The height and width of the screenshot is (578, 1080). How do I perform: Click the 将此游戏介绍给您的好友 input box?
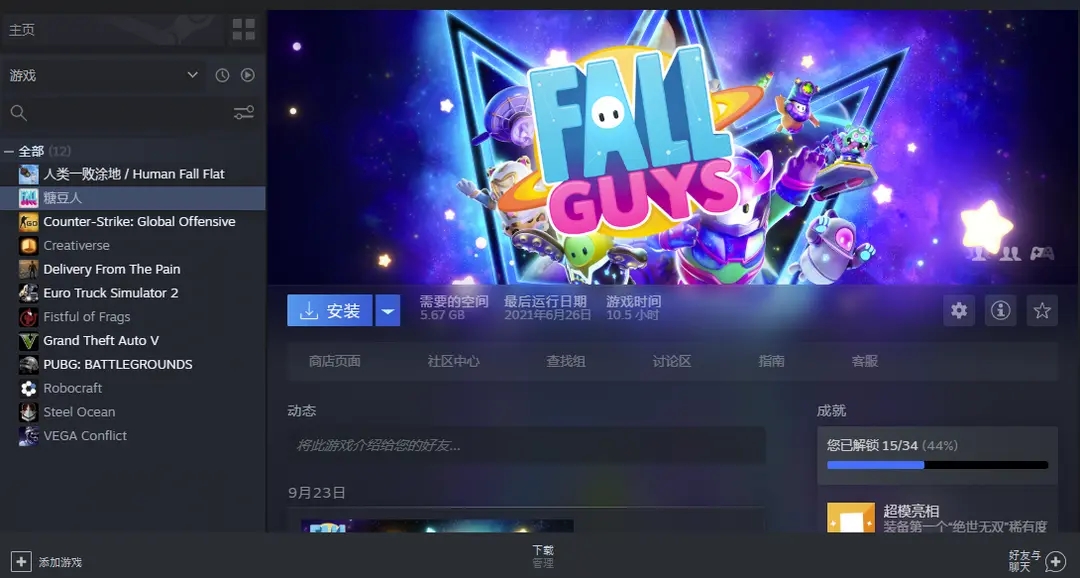(526, 446)
